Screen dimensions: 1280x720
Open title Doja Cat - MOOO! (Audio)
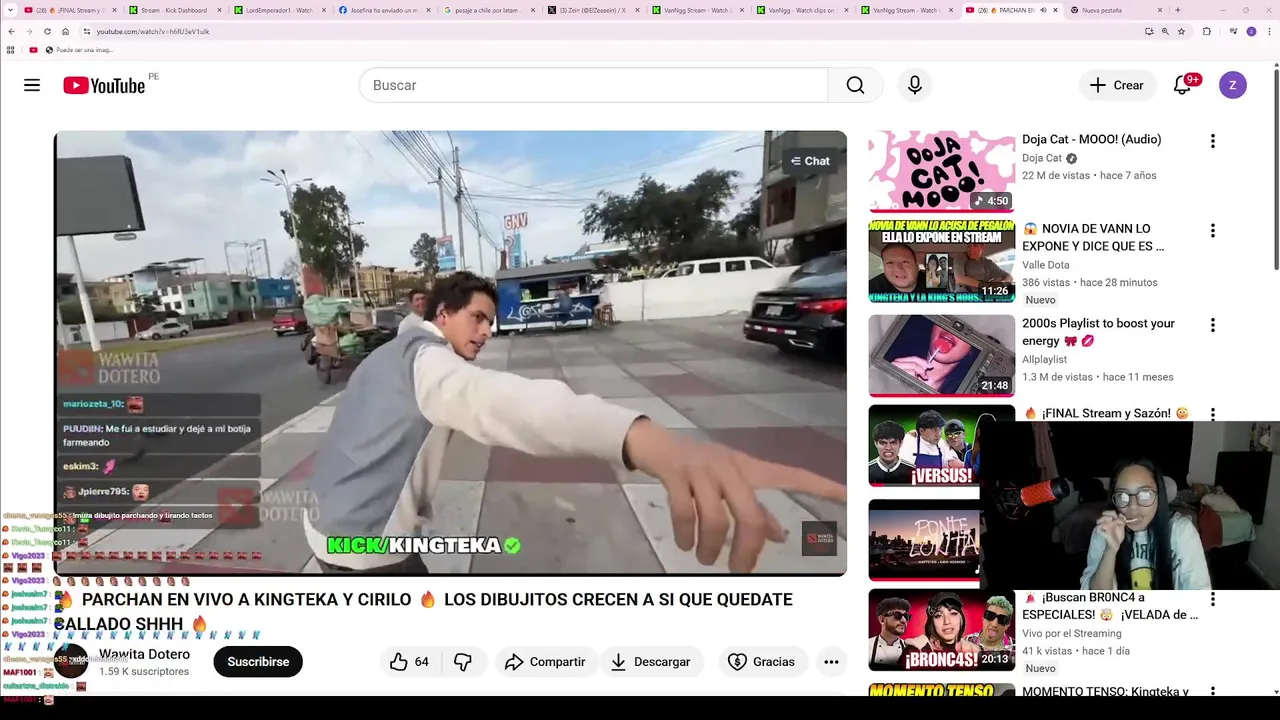(1091, 140)
